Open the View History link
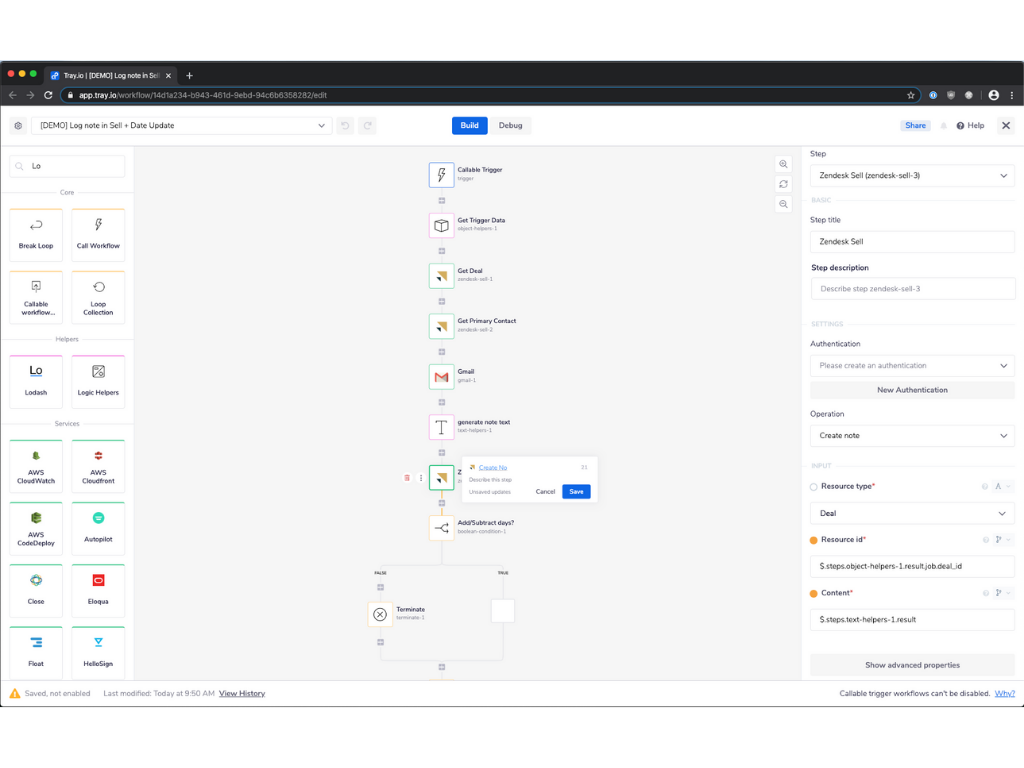 click(242, 693)
